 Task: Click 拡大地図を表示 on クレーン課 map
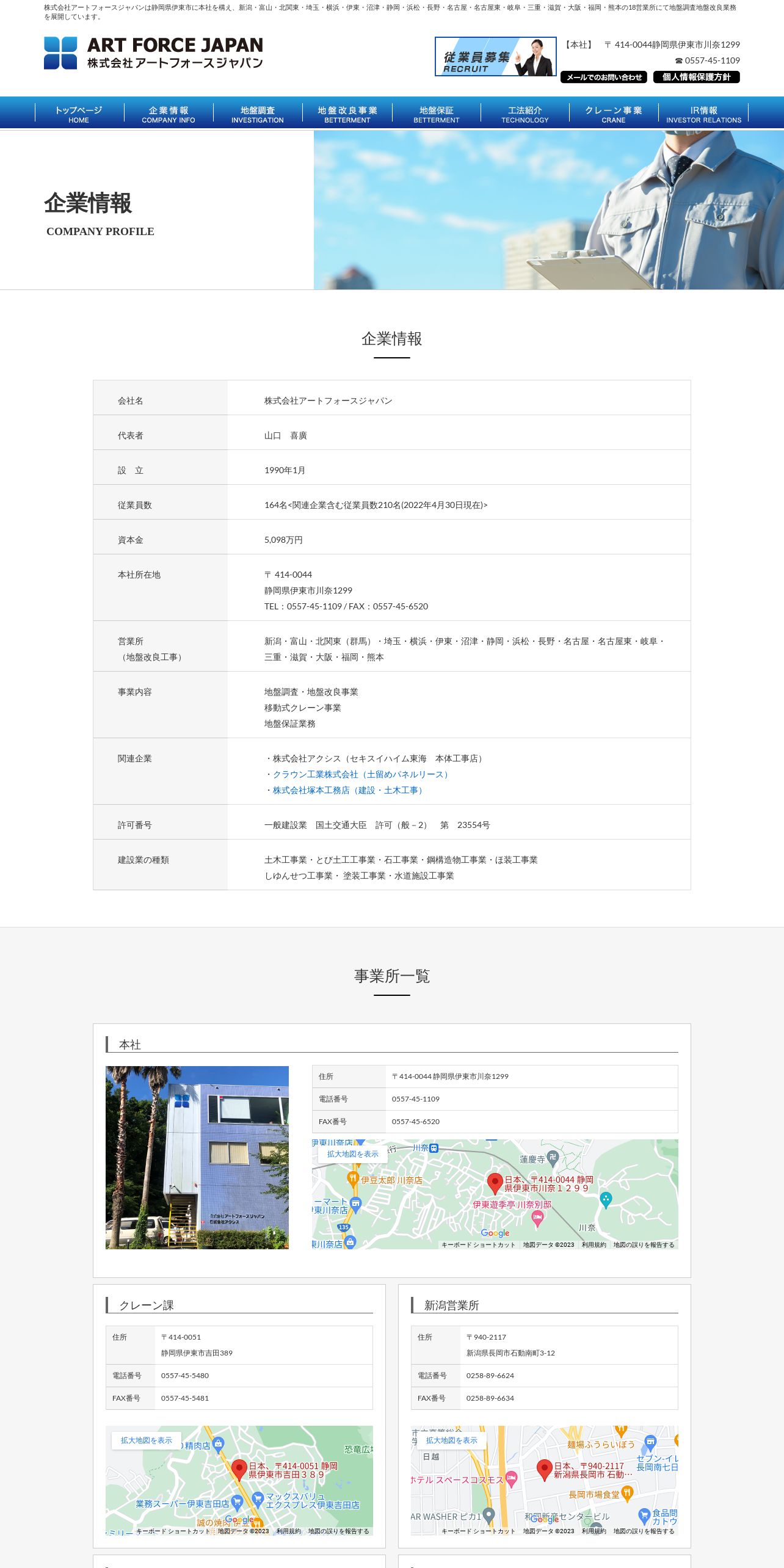click(x=147, y=1440)
